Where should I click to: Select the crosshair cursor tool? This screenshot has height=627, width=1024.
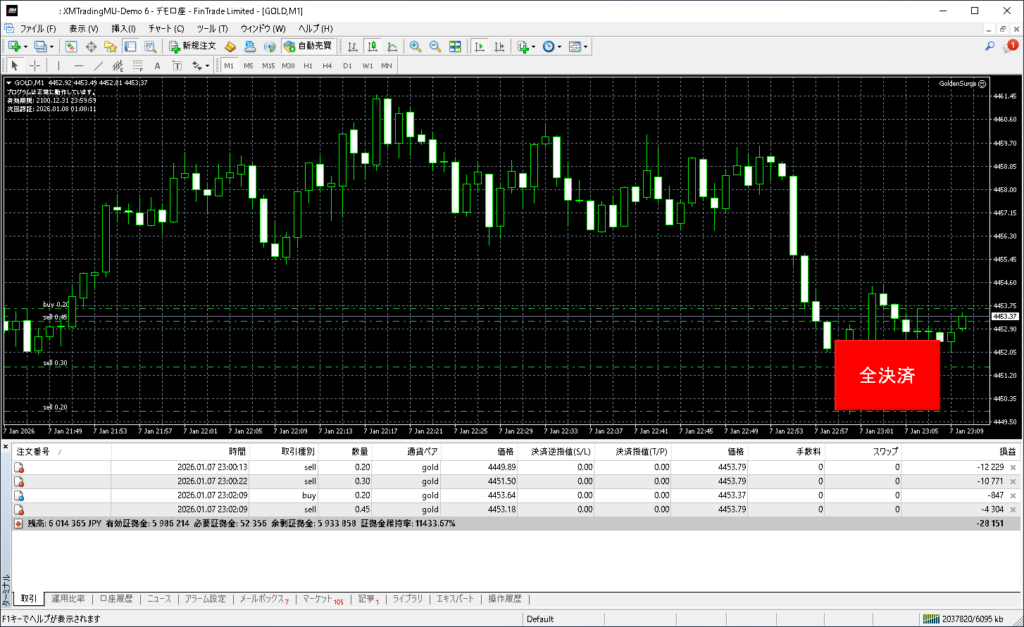35,66
